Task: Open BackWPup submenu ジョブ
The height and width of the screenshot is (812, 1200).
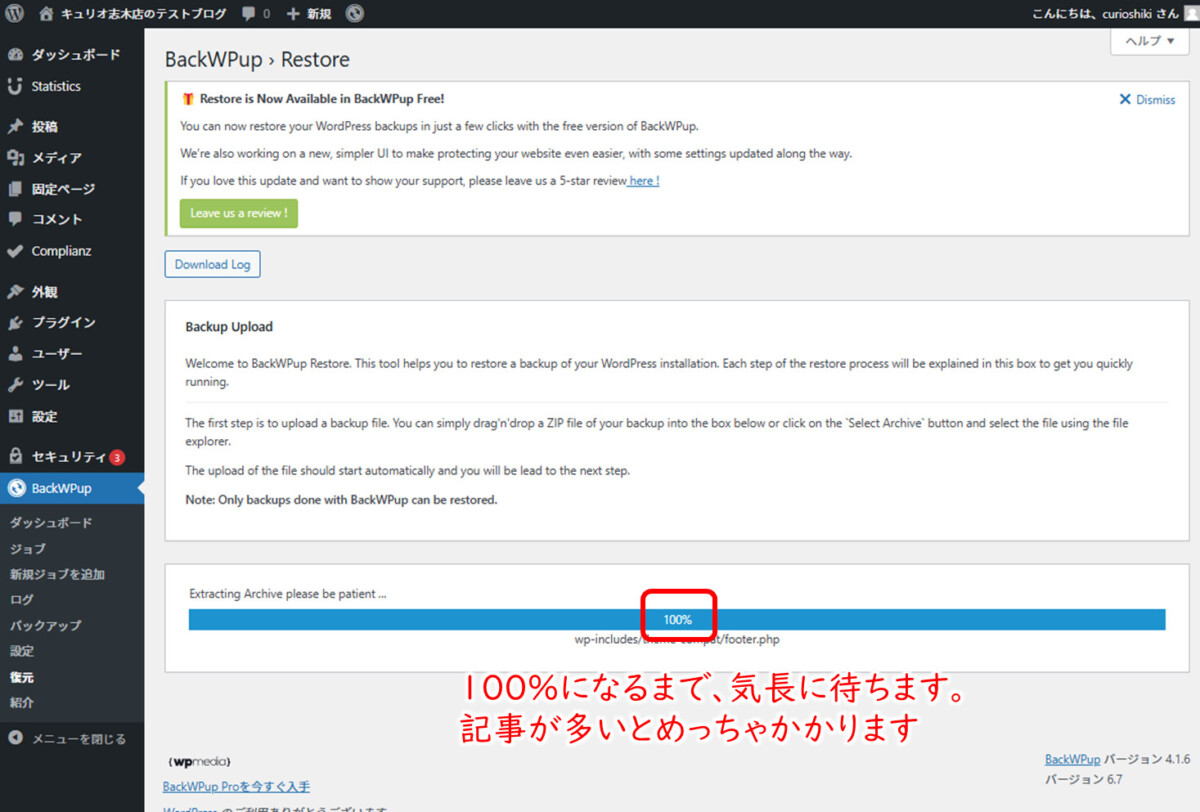Action: tap(28, 549)
